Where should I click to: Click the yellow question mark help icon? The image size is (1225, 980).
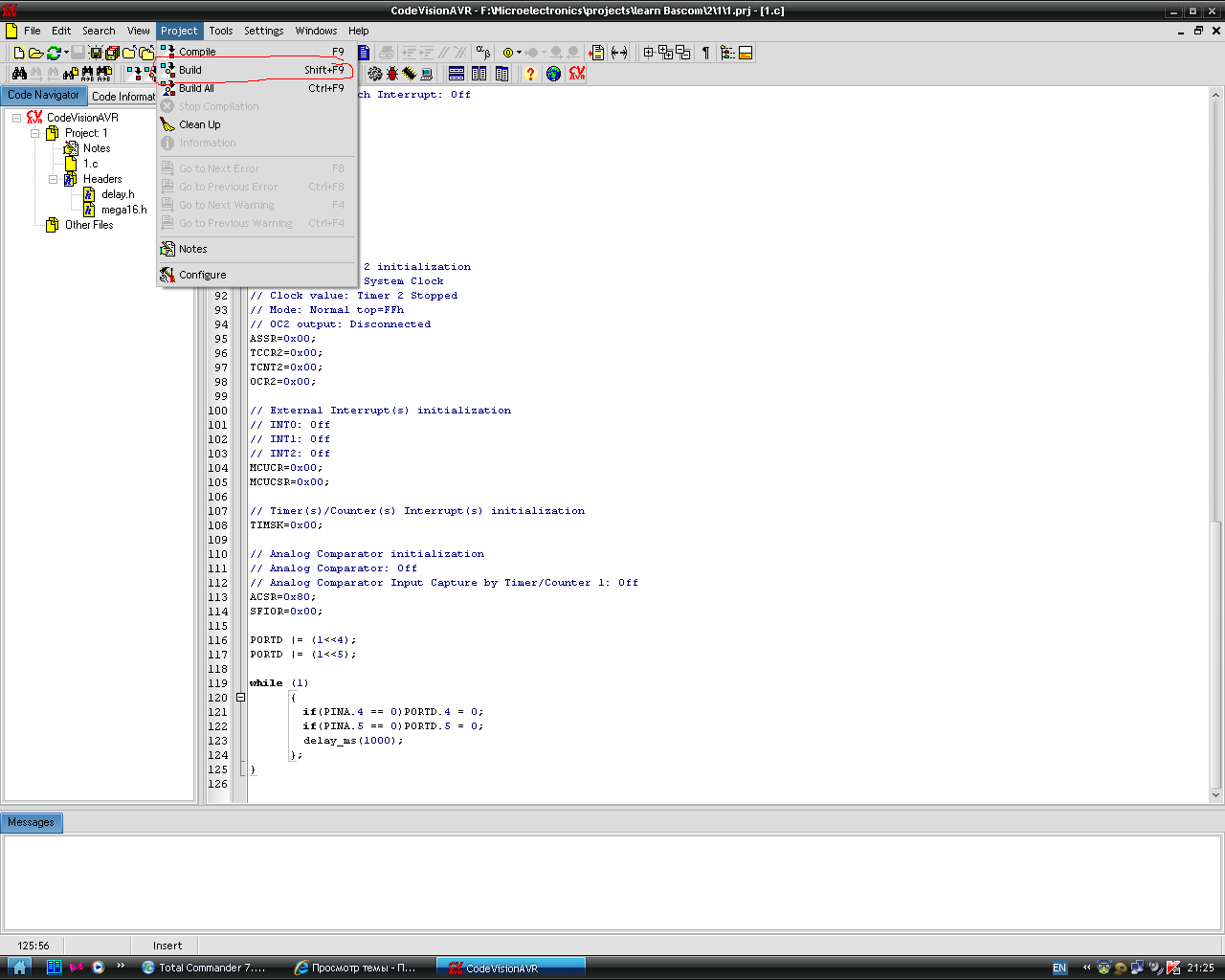click(530, 74)
